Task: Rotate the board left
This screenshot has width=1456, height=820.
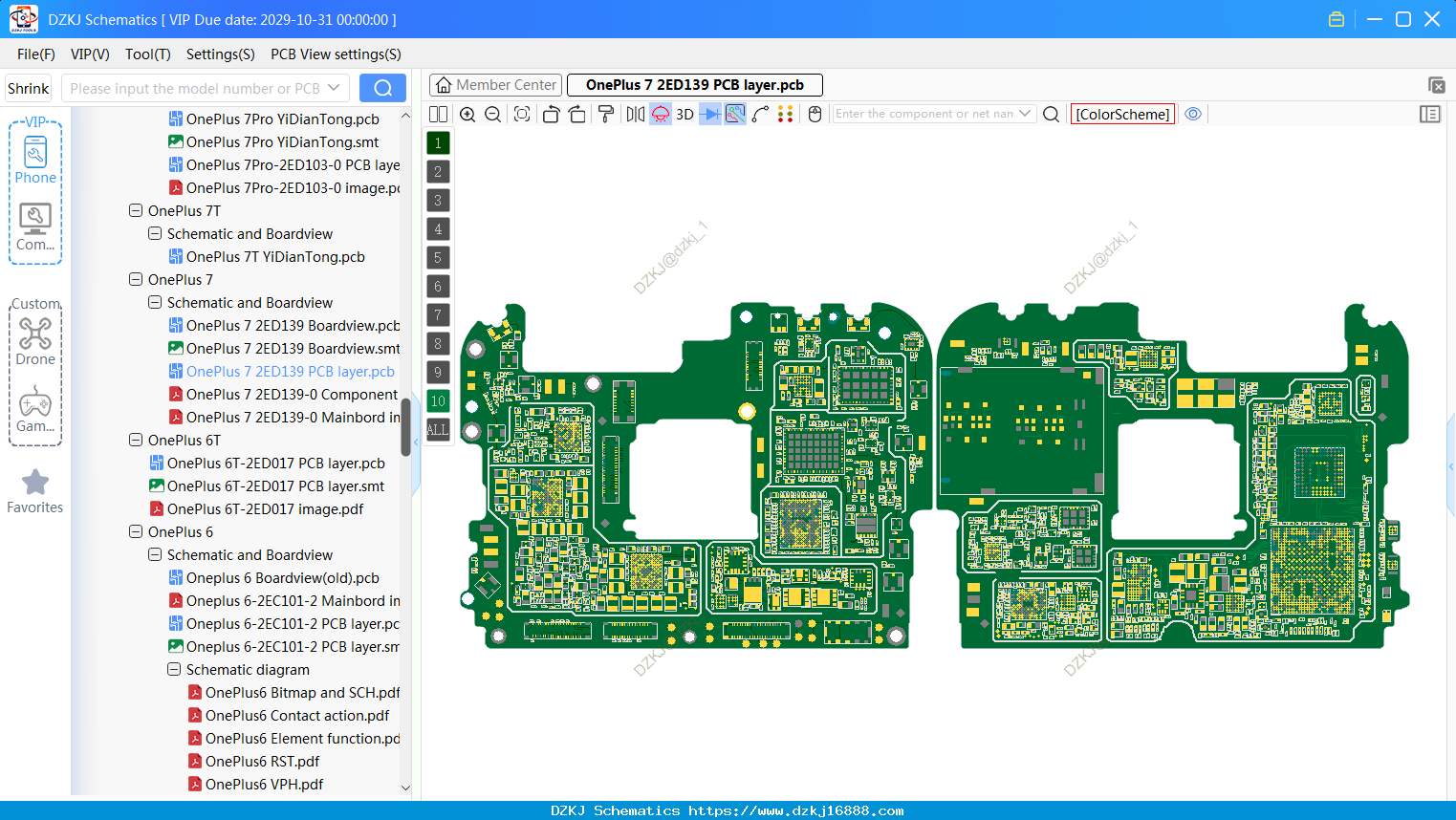Action: pyautogui.click(x=551, y=114)
